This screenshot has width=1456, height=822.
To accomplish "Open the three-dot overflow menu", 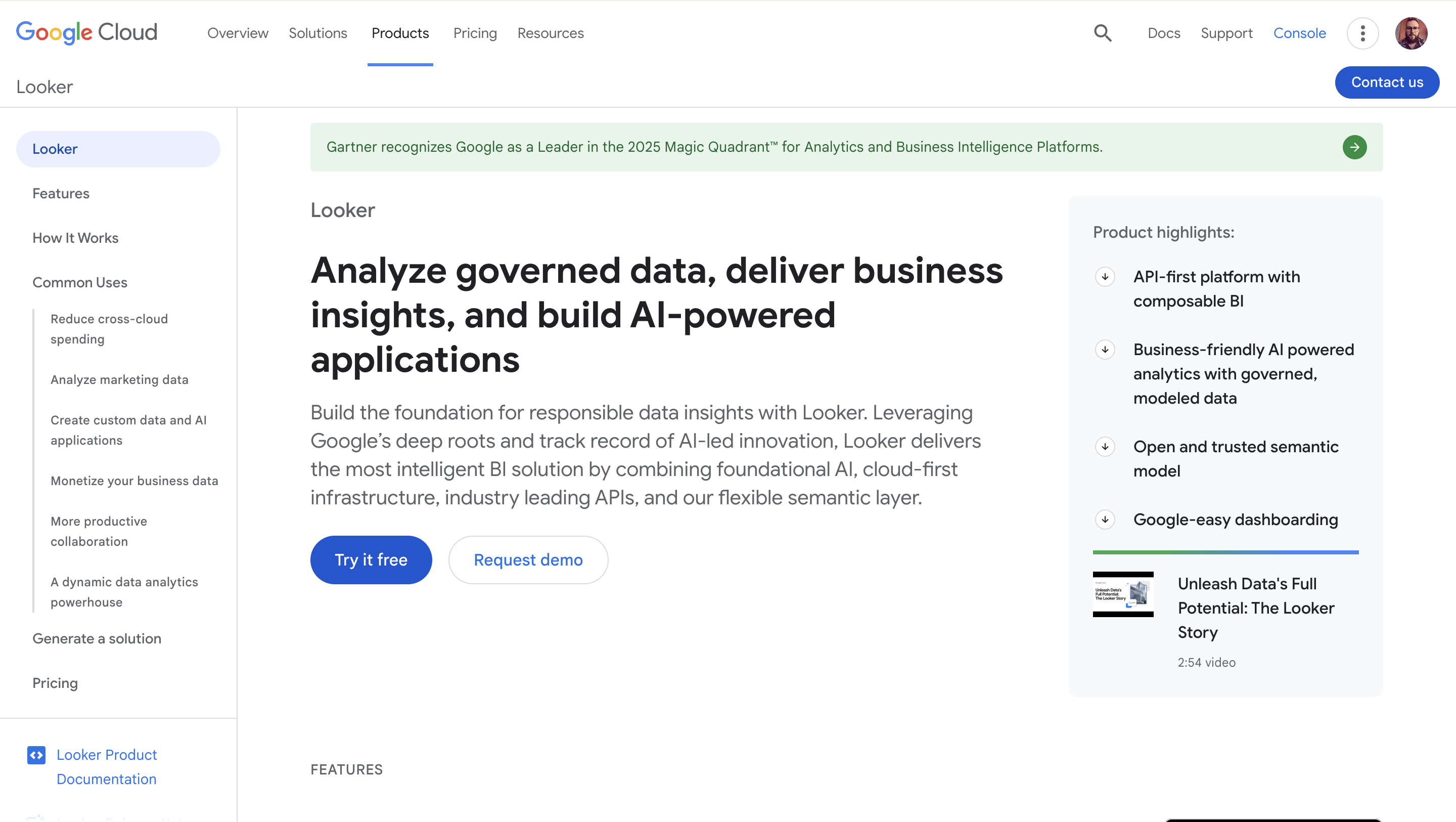I will coord(1363,33).
